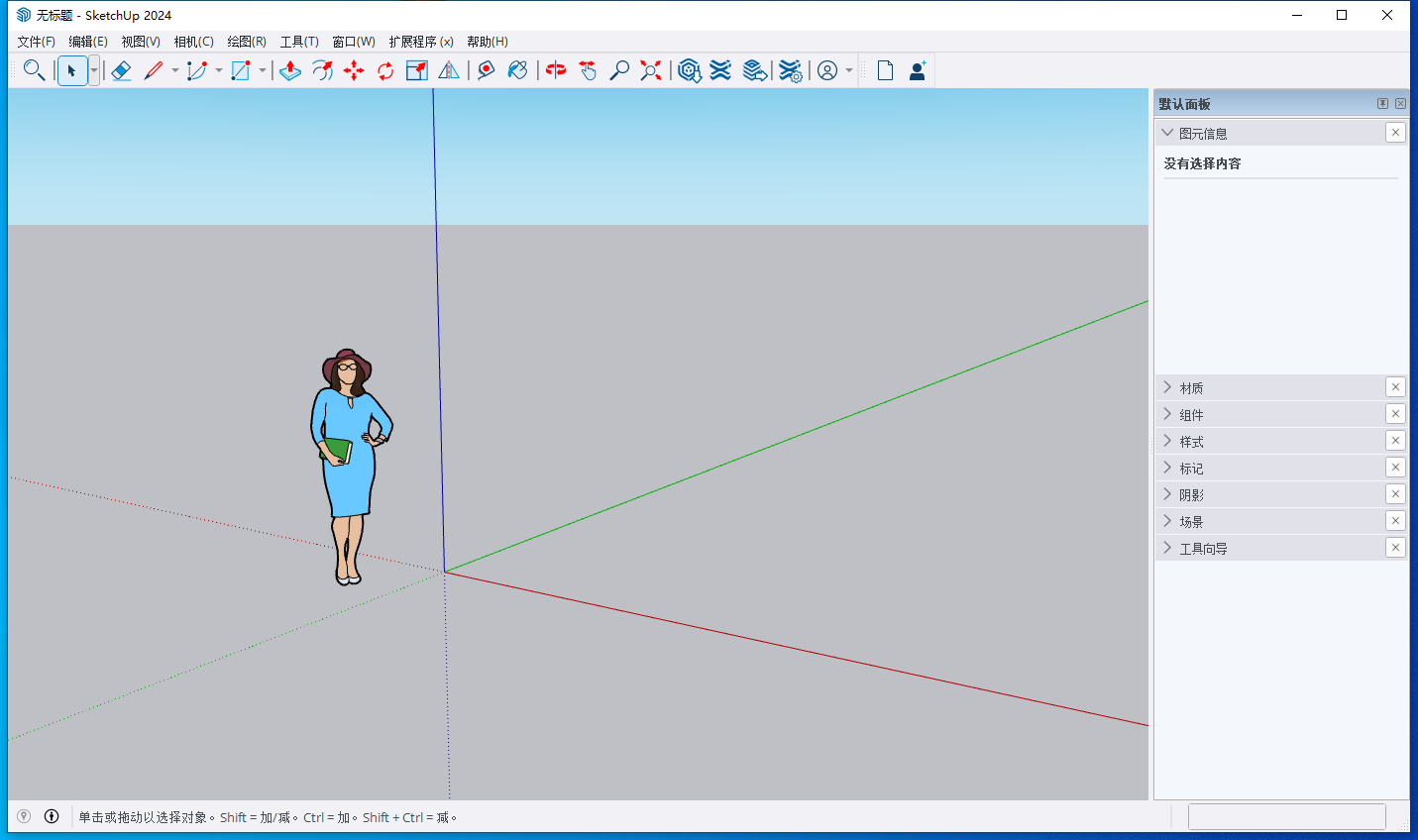
Task: Switch back to the Select arrow tool
Action: (x=71, y=70)
